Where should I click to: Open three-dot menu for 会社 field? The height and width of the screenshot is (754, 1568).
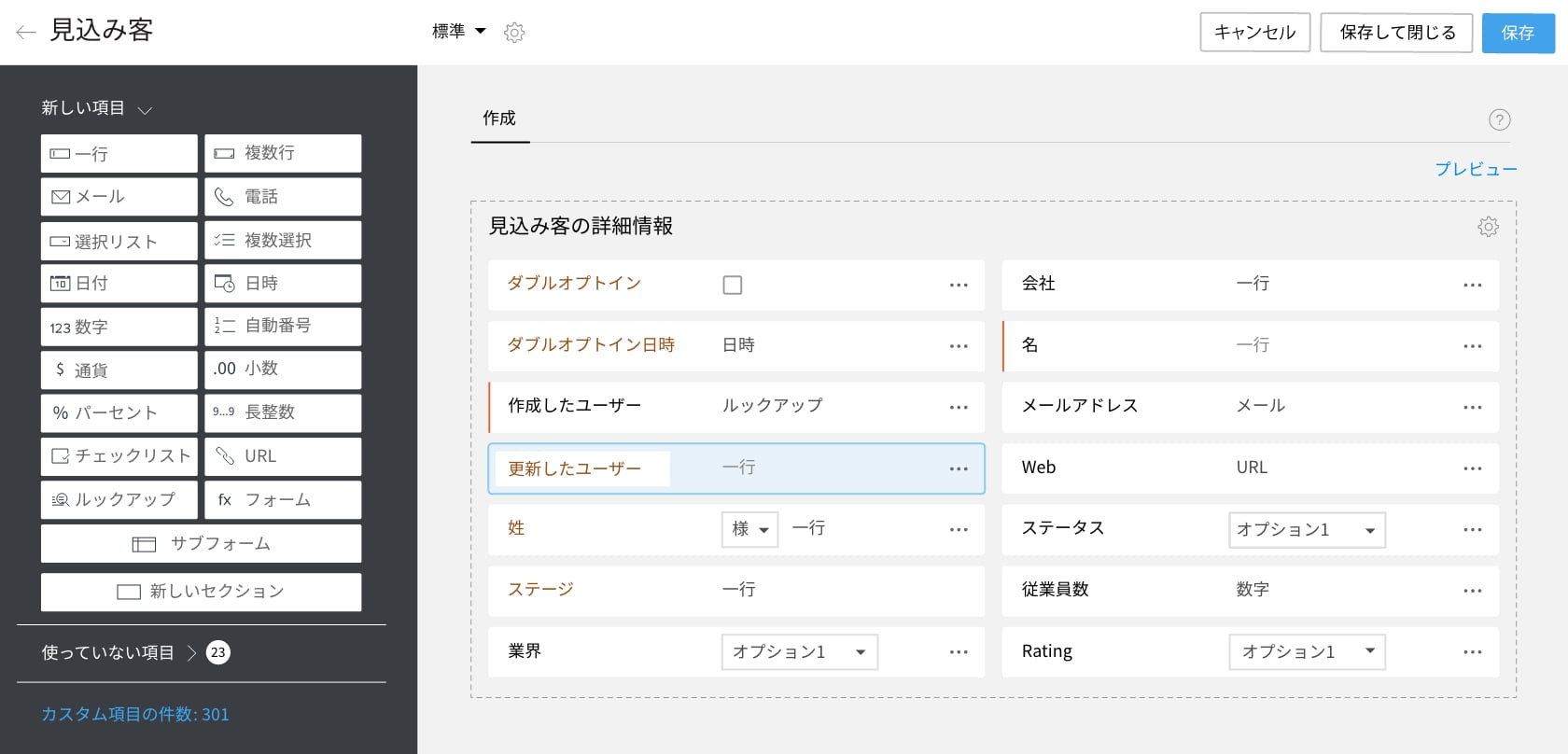[1472, 285]
